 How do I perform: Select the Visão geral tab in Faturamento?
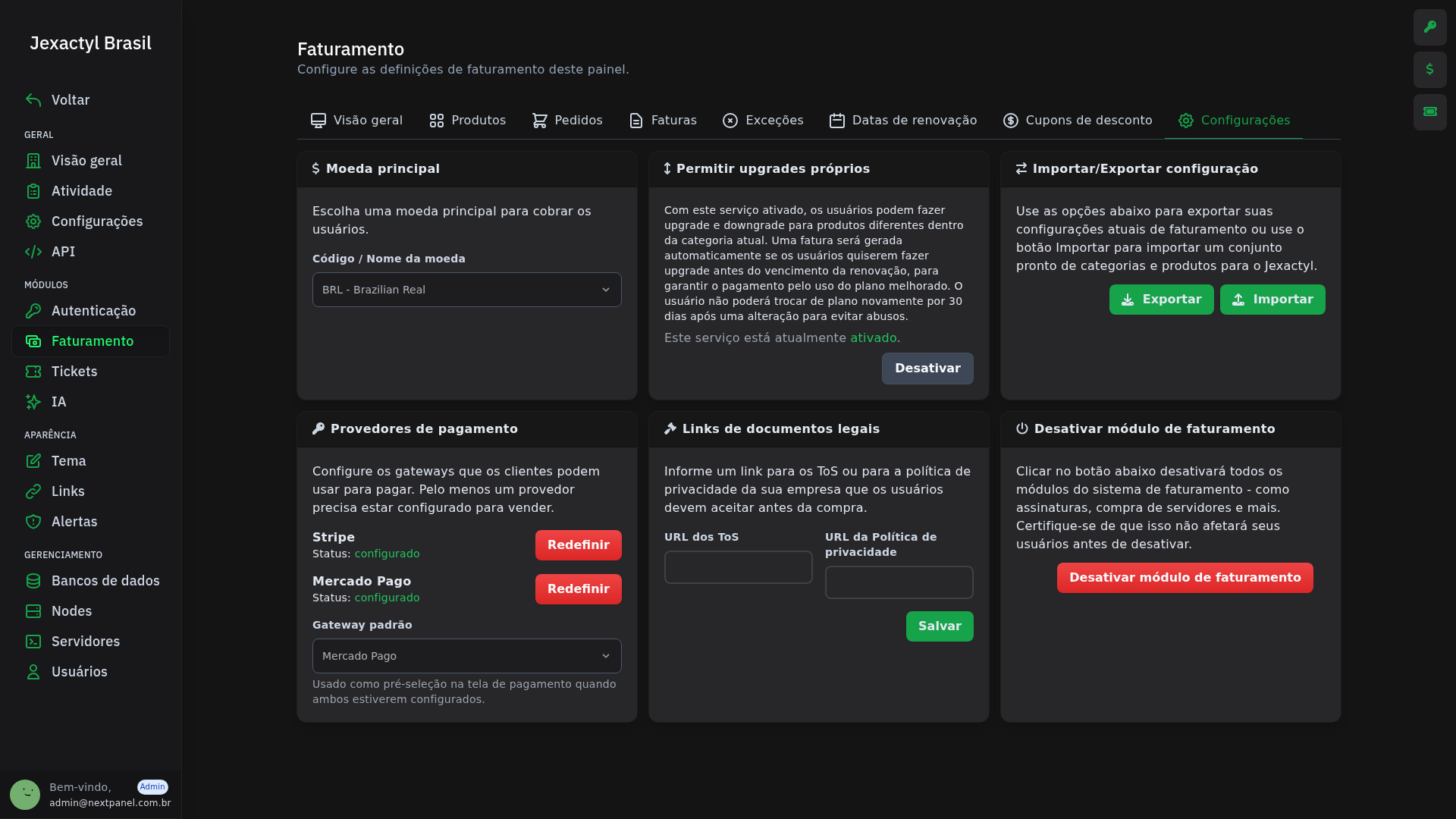[x=356, y=121]
